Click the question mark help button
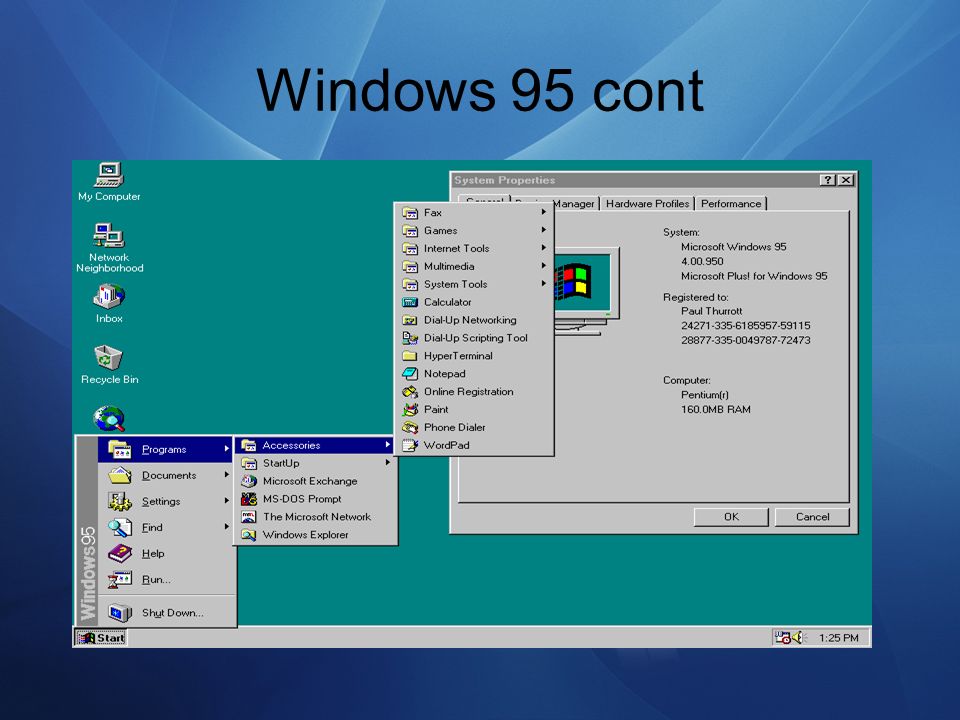 click(828, 180)
